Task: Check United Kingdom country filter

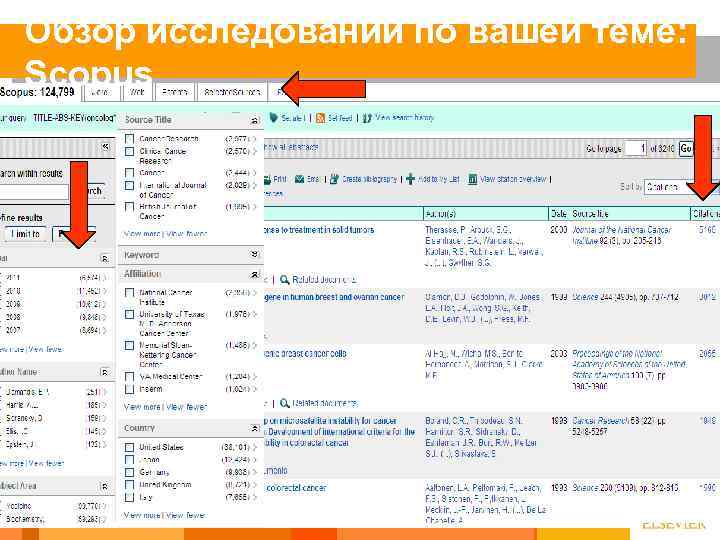Action: click(x=129, y=484)
